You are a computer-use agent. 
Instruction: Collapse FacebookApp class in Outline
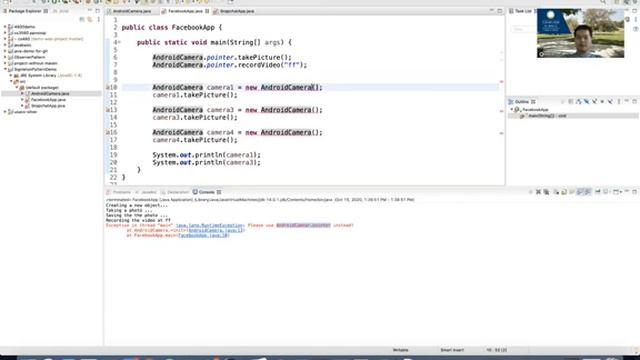coord(511,110)
